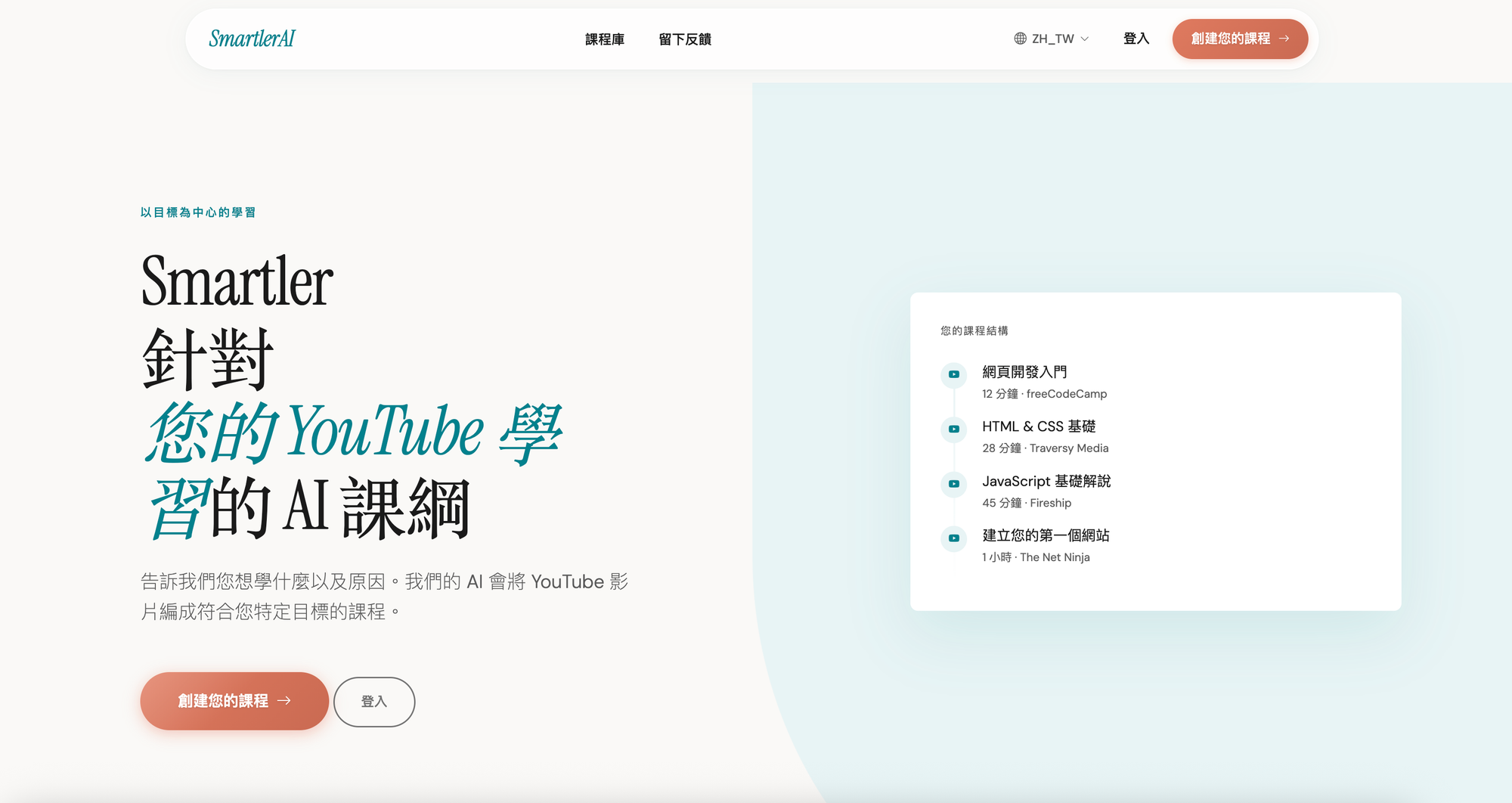Select the HTML & CSS 基礎 lesson title
Screen dimensions: 1512x803
(1038, 426)
